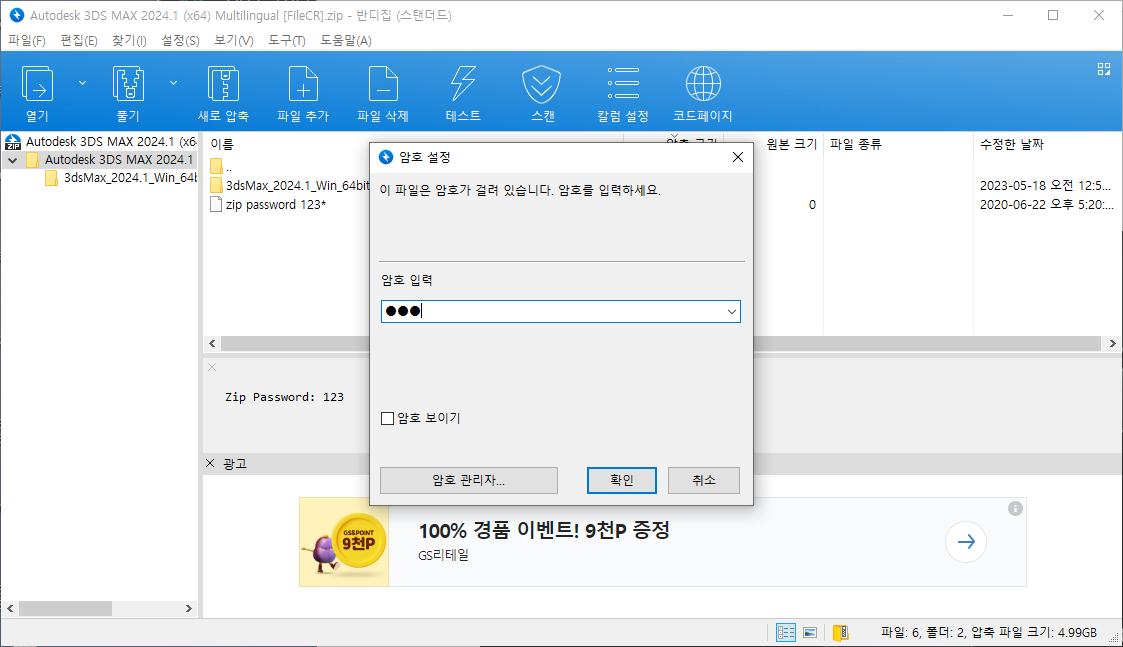
Task: Select the root zip node in tree
Action: [100, 142]
